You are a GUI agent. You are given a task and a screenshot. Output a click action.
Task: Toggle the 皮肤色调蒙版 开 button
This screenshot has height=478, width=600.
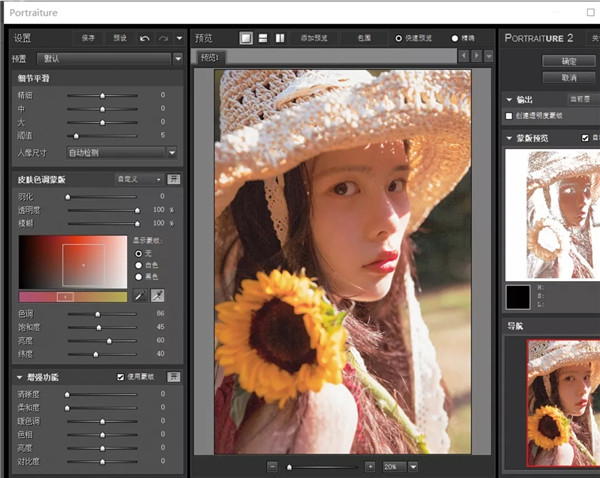point(173,179)
